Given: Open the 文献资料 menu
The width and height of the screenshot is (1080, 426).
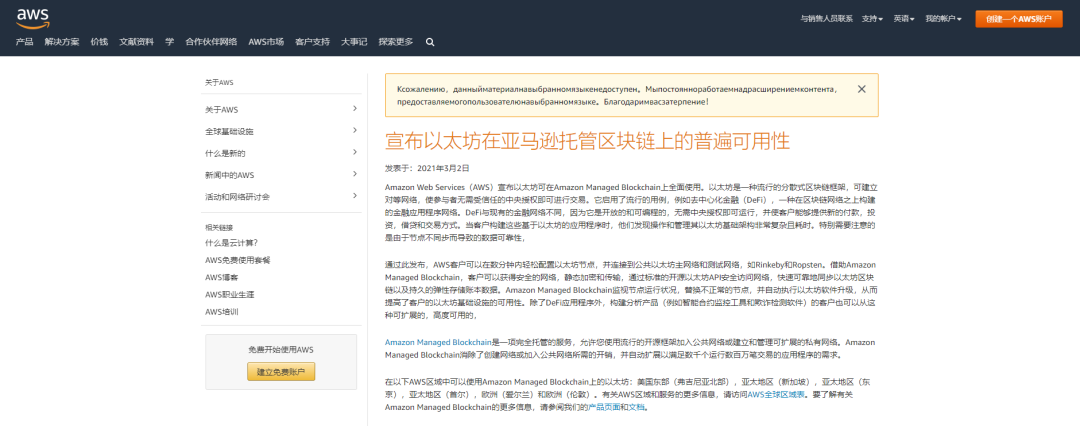Looking at the screenshot, I should (136, 42).
